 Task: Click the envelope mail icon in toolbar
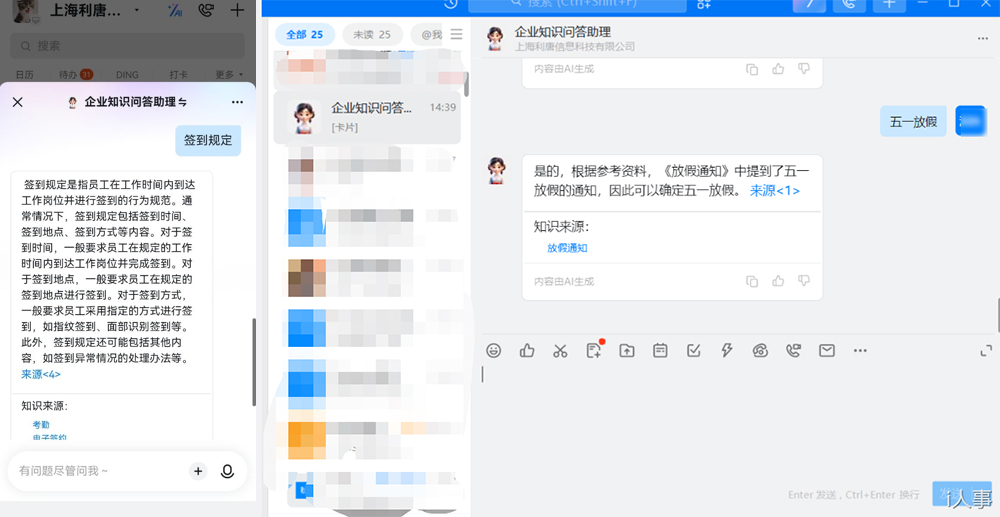pos(827,351)
